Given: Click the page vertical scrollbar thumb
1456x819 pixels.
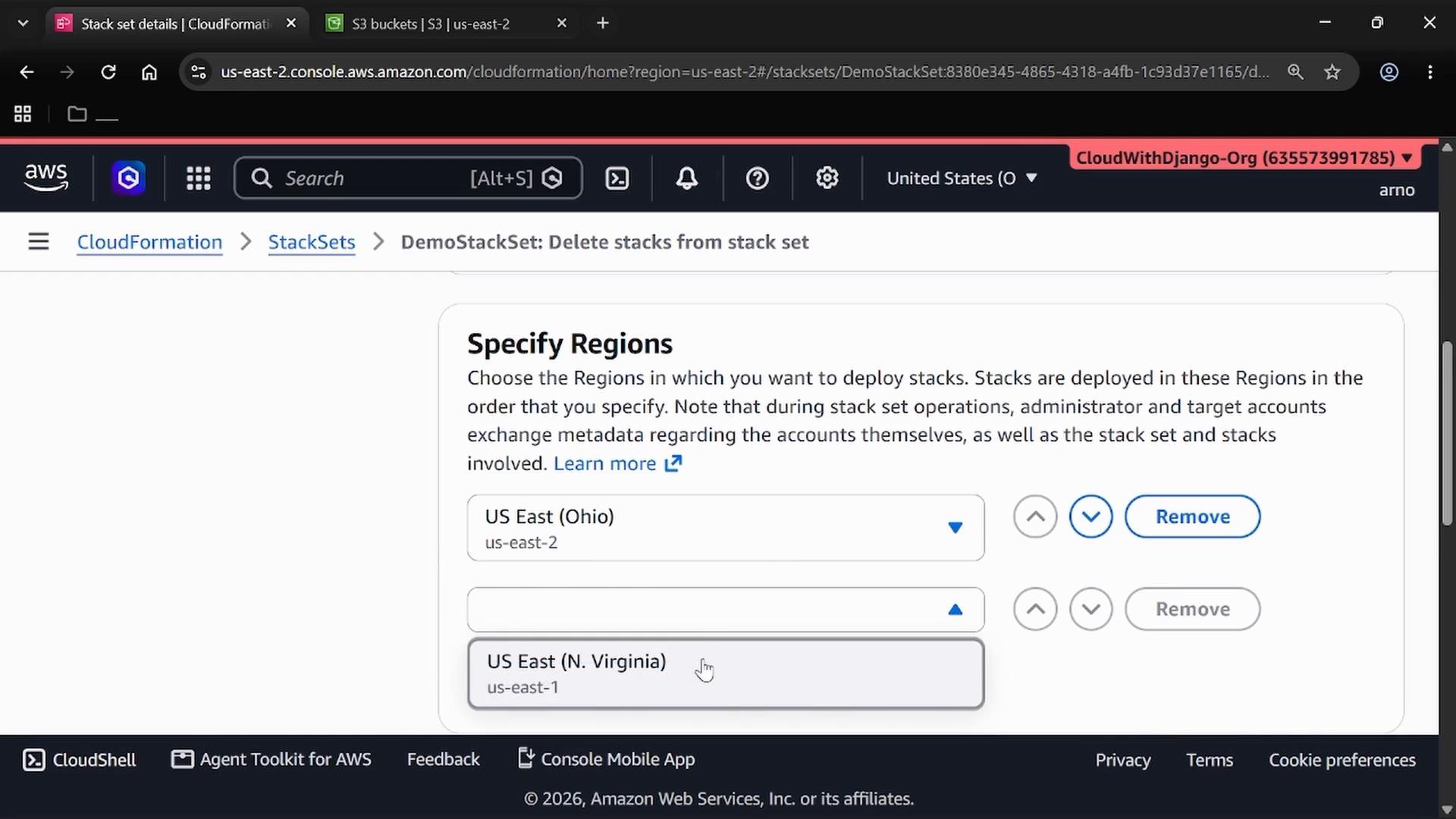Looking at the screenshot, I should click(x=1447, y=434).
